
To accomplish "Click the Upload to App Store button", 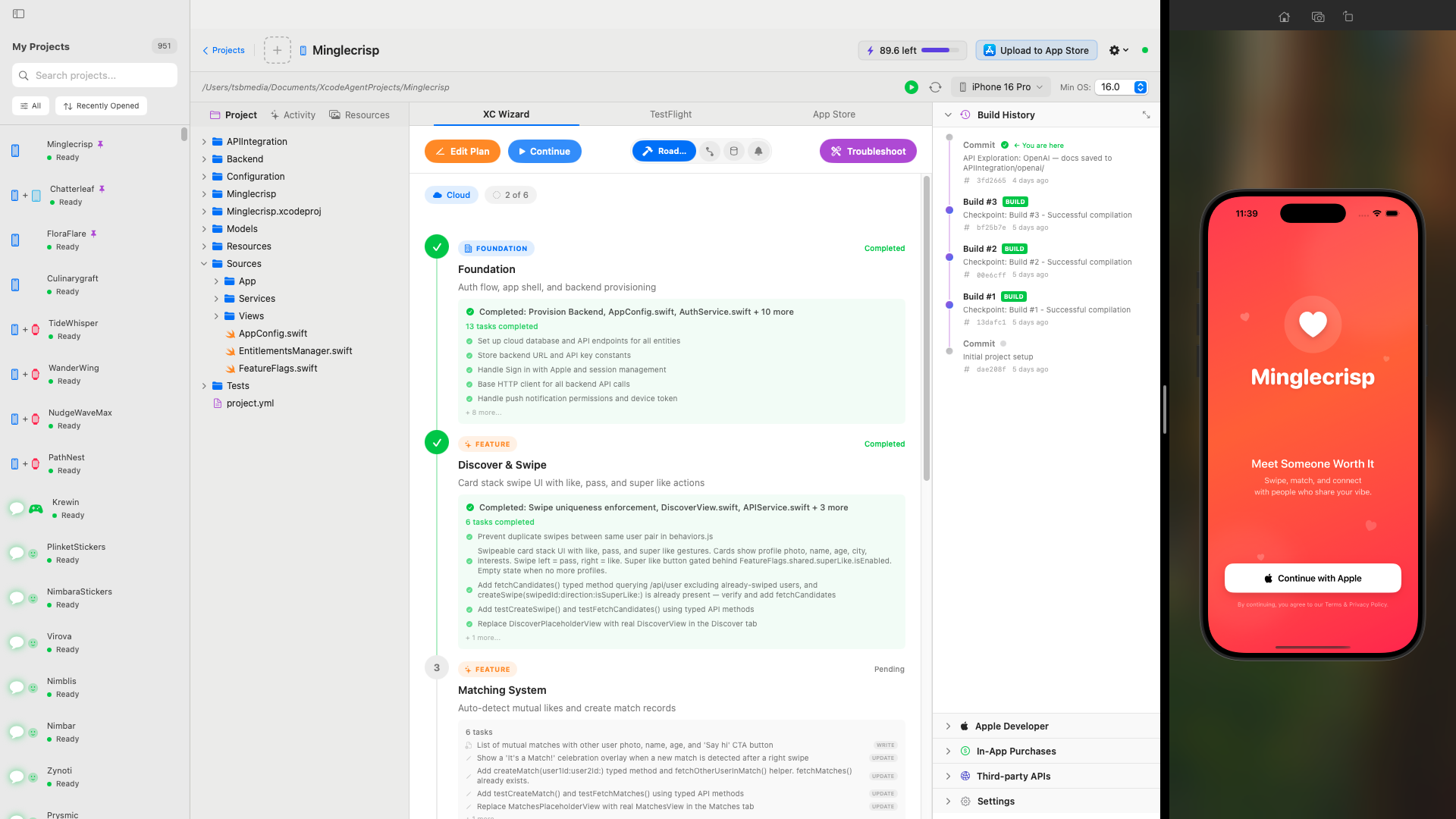I will pos(1036,50).
